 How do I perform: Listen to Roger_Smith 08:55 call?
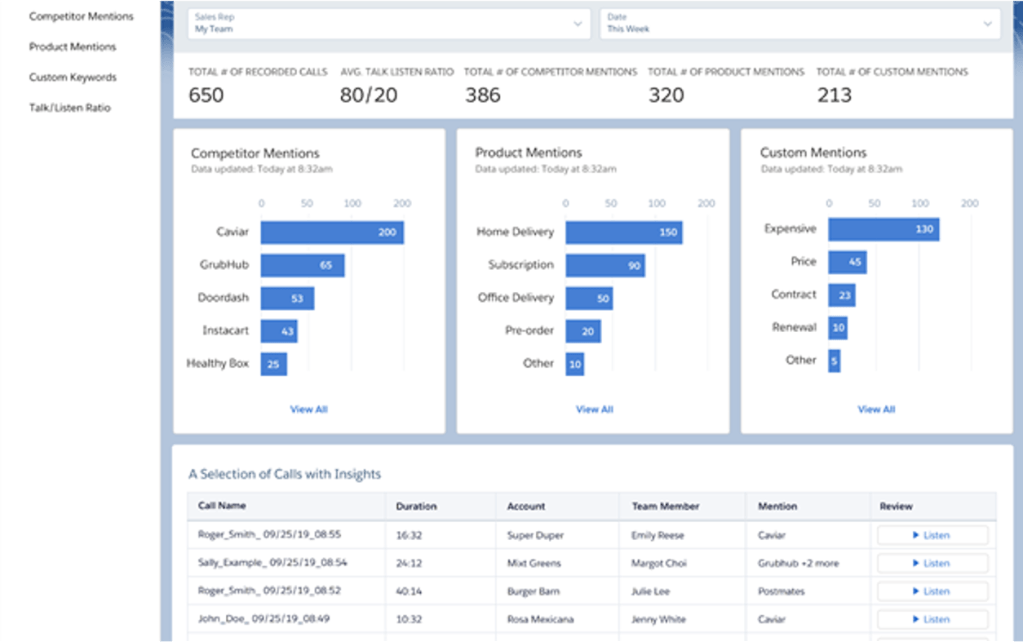932,535
